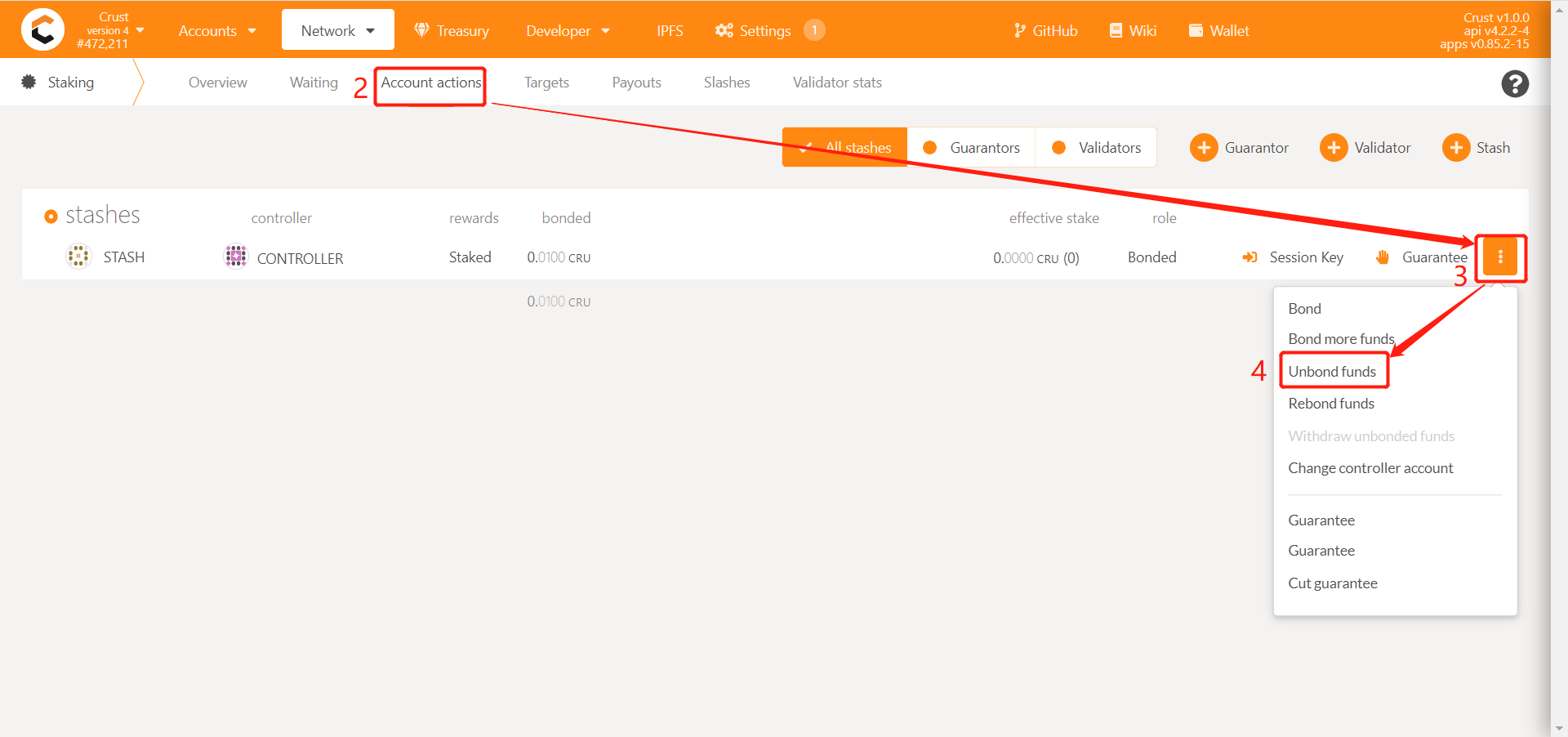Select Cut guarantee menu entry
Viewport: 1568px width, 737px height.
pyautogui.click(x=1333, y=583)
